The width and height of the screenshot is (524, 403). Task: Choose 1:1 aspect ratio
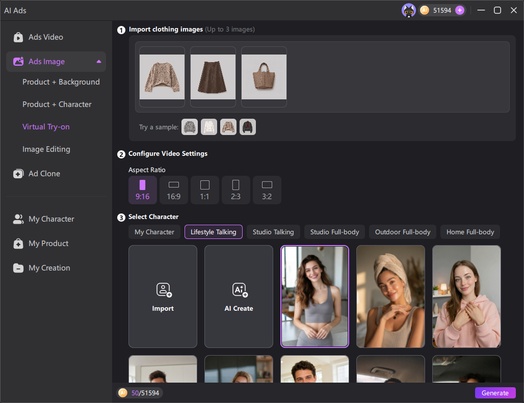coord(205,190)
